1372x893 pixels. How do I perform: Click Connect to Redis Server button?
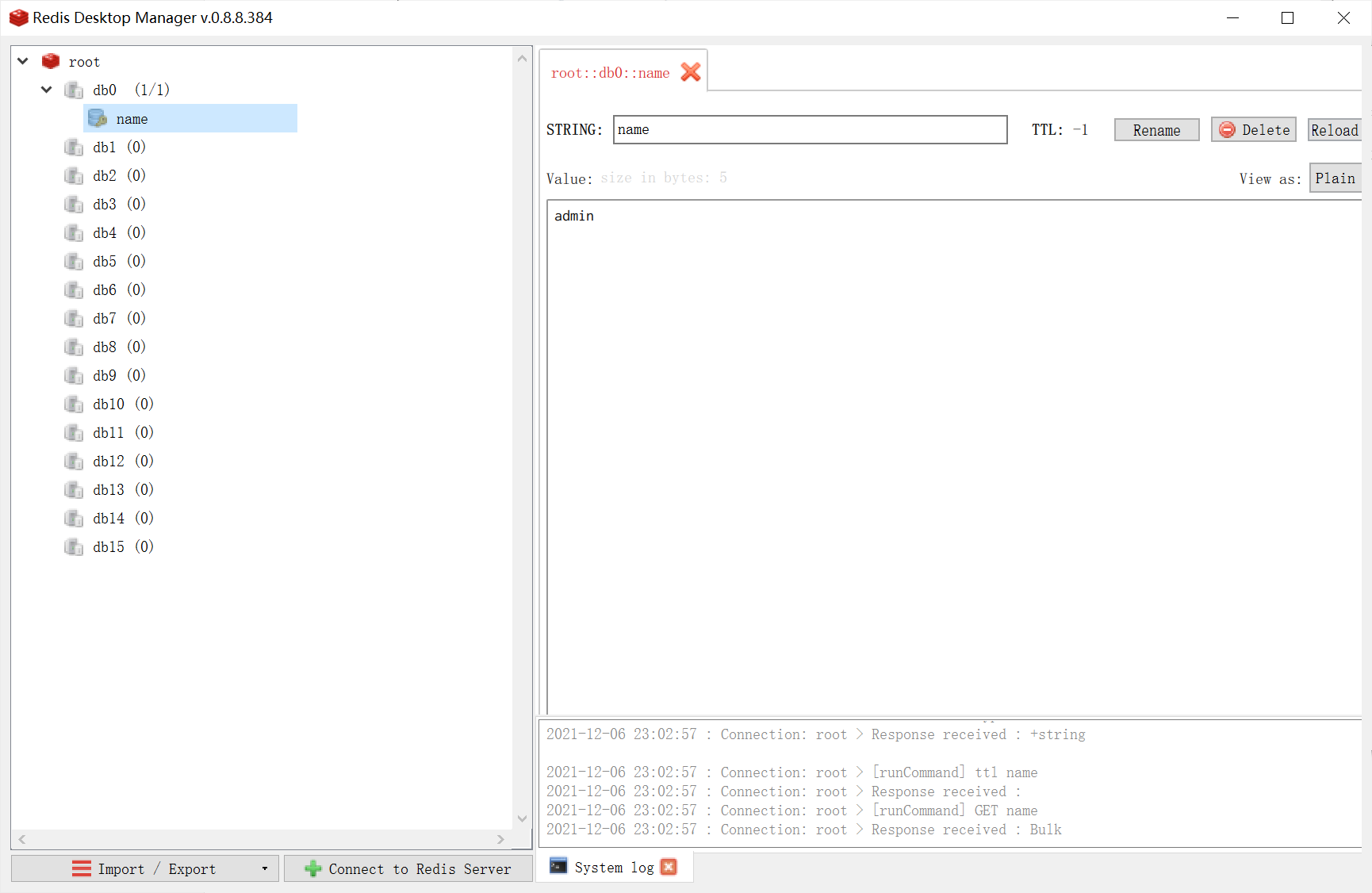[x=408, y=869]
